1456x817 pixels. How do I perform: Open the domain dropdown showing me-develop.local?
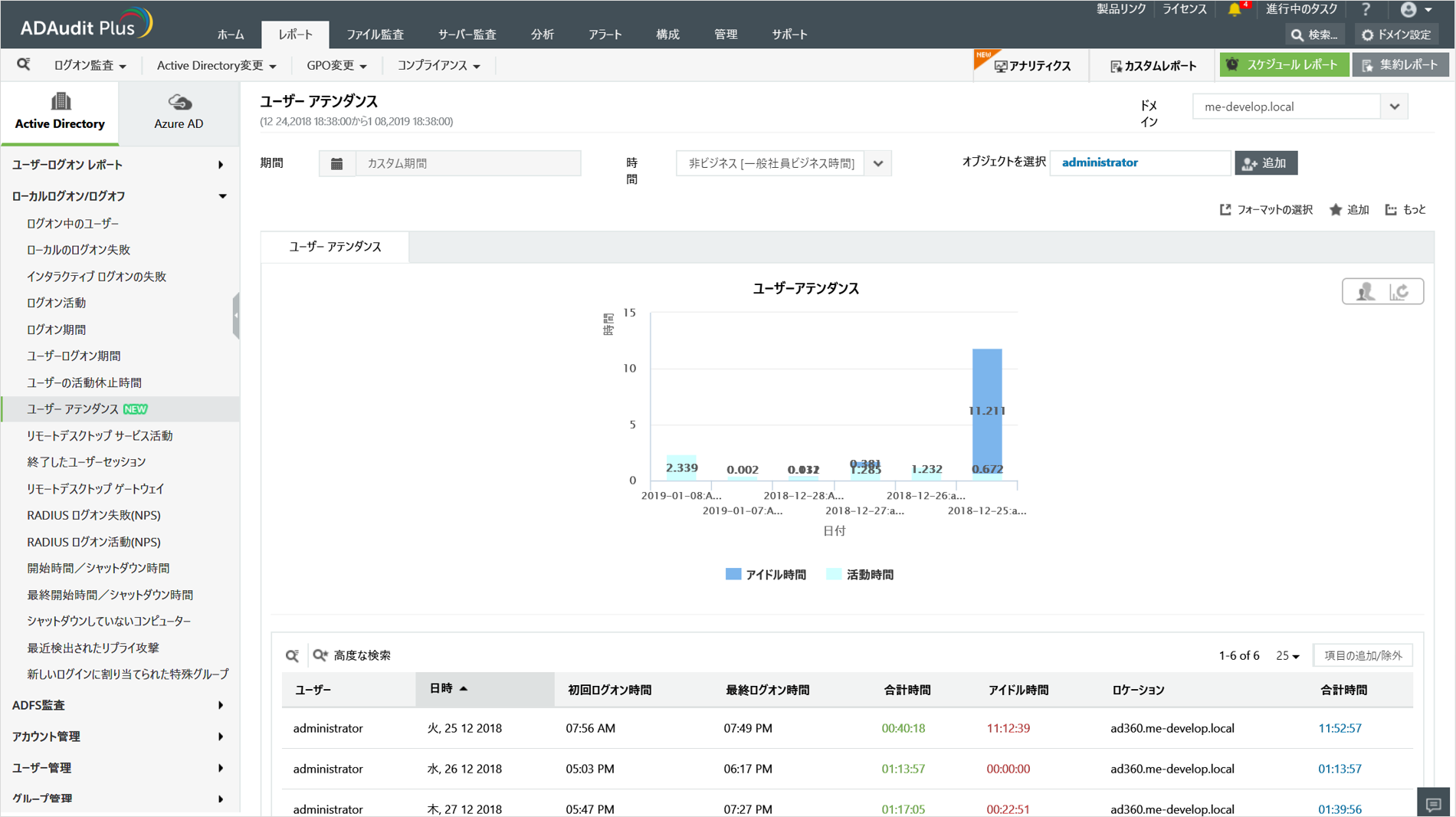pos(1395,107)
